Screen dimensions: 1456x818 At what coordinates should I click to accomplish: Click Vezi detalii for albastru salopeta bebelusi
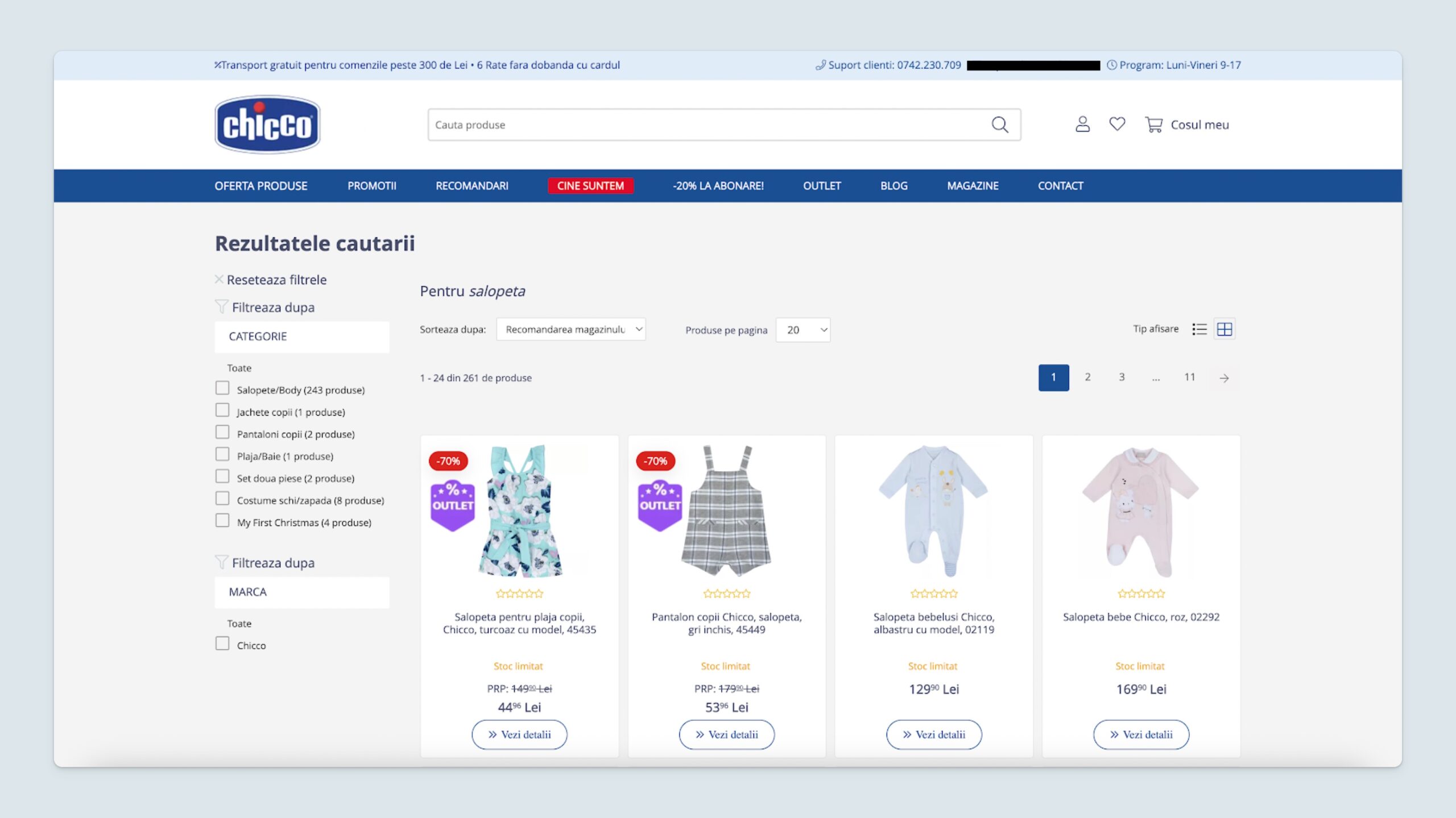point(934,734)
